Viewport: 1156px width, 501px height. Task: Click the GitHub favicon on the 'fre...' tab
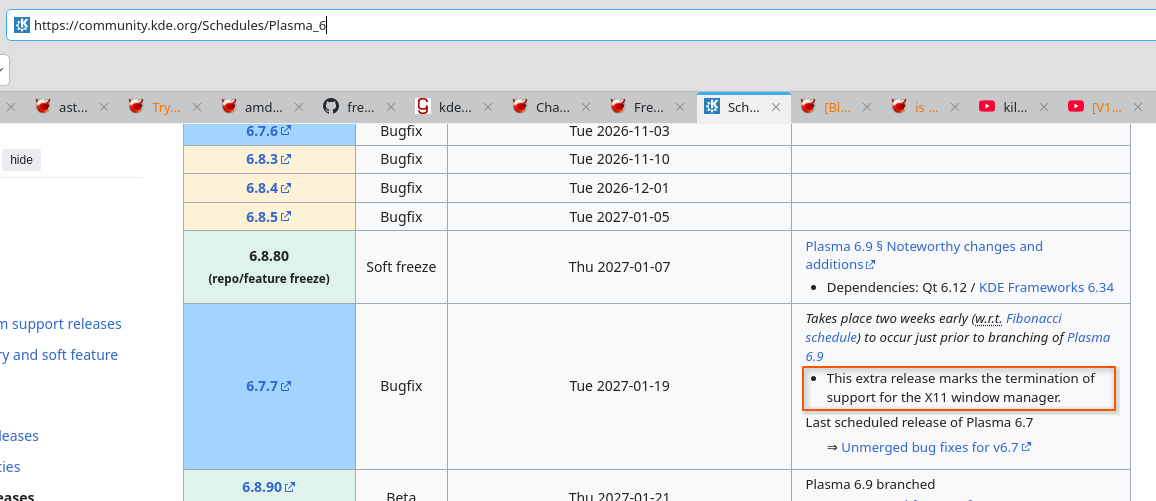pos(332,107)
